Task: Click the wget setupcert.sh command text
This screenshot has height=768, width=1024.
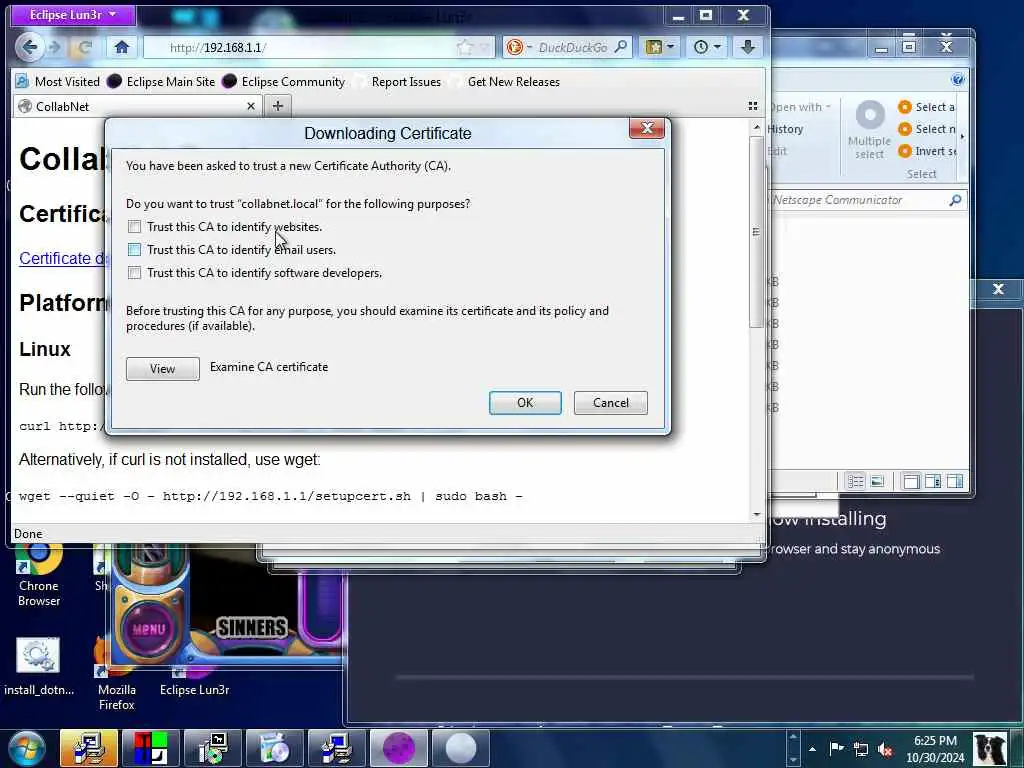Action: point(270,496)
